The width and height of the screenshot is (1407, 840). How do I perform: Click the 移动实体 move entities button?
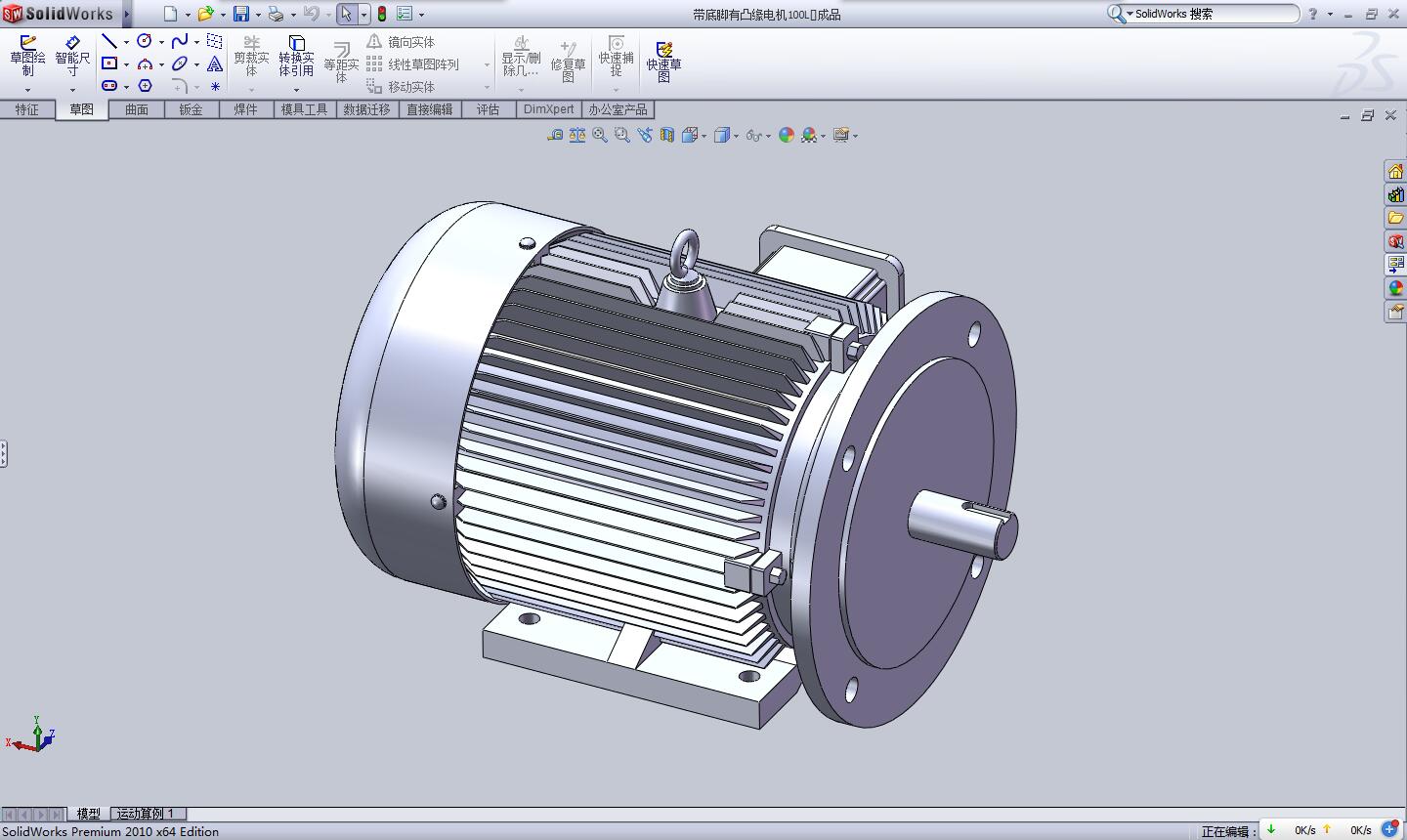(x=401, y=87)
